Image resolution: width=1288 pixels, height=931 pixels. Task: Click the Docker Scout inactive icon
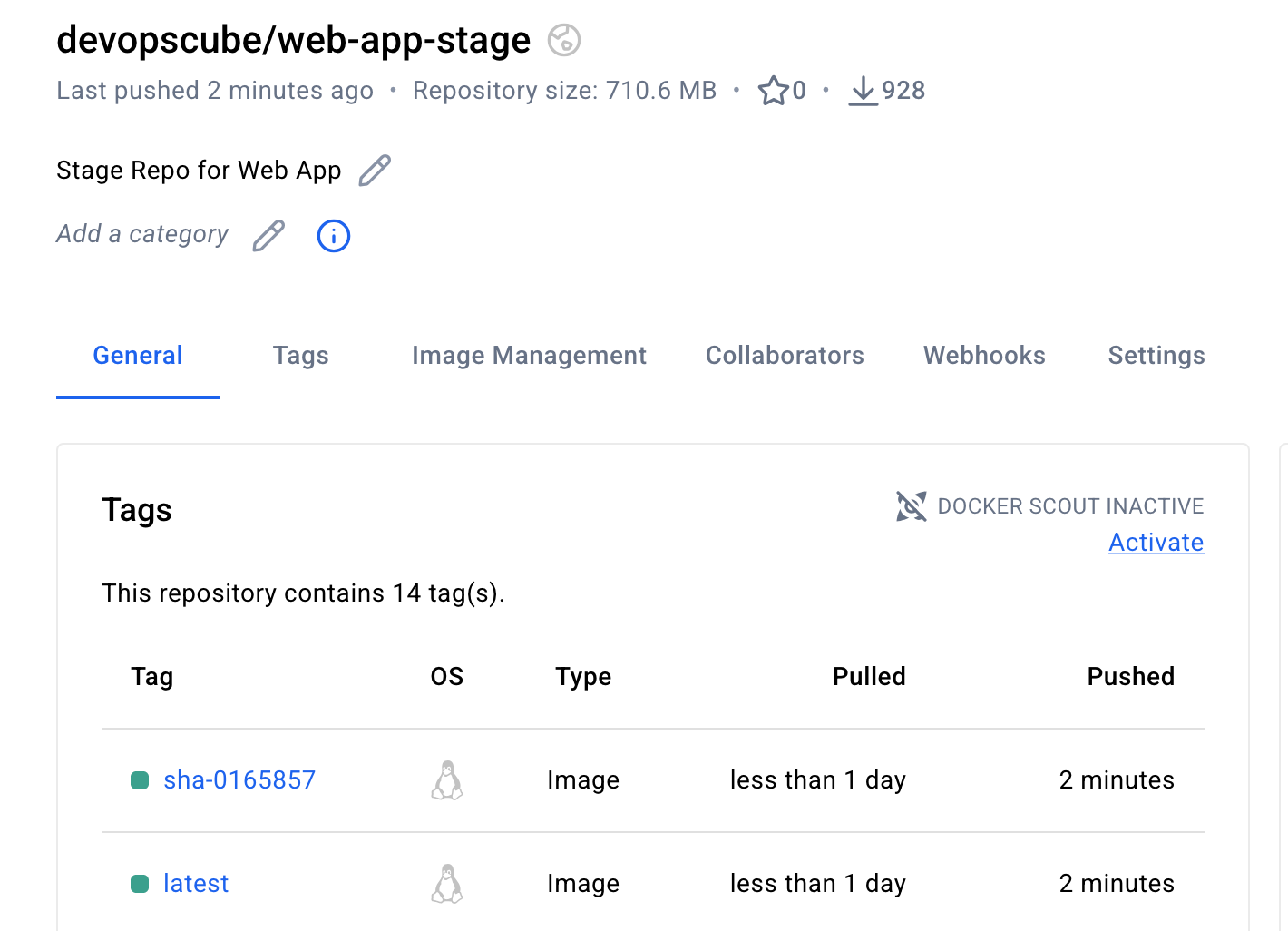[912, 506]
